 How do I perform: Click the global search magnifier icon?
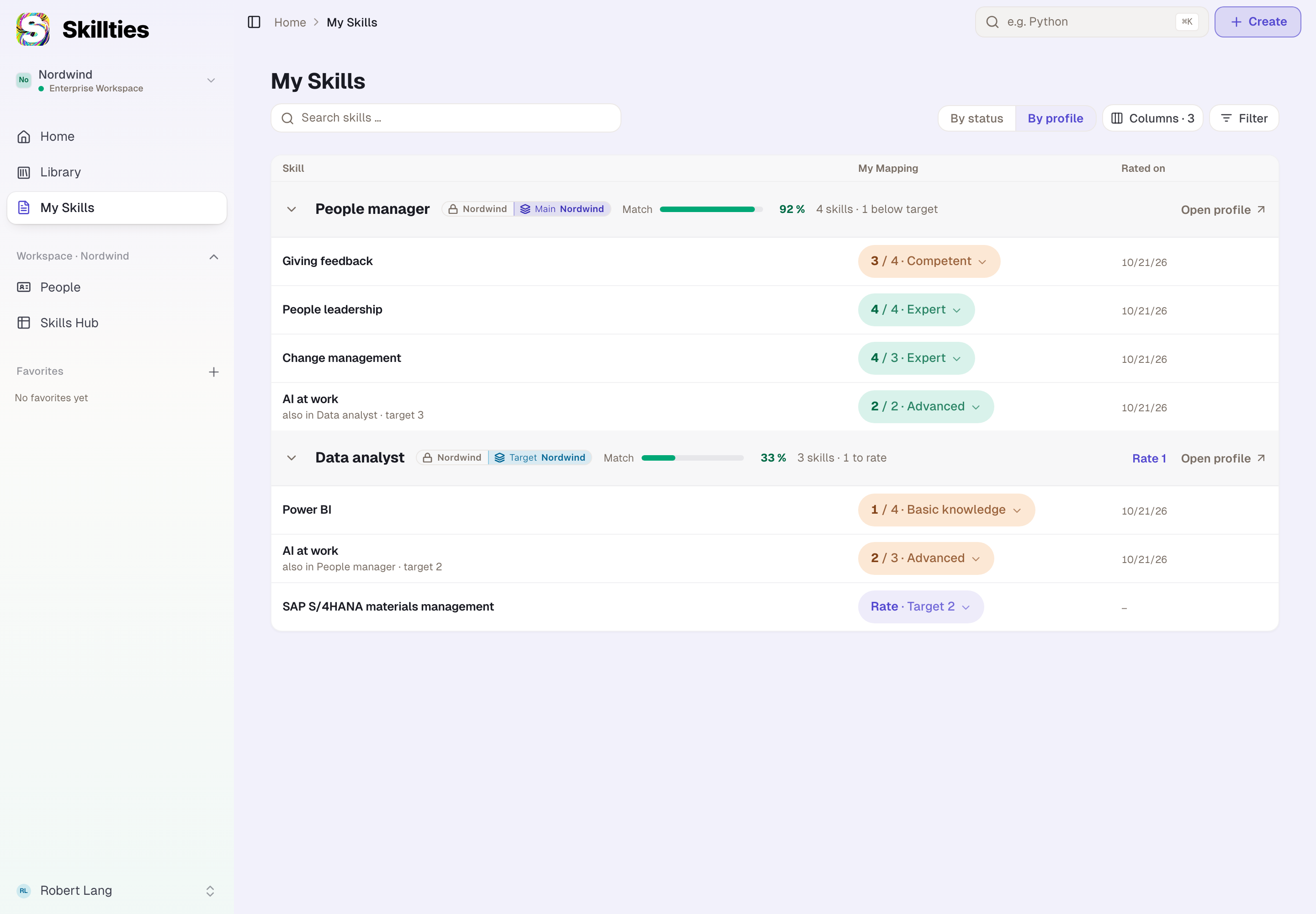click(992, 22)
